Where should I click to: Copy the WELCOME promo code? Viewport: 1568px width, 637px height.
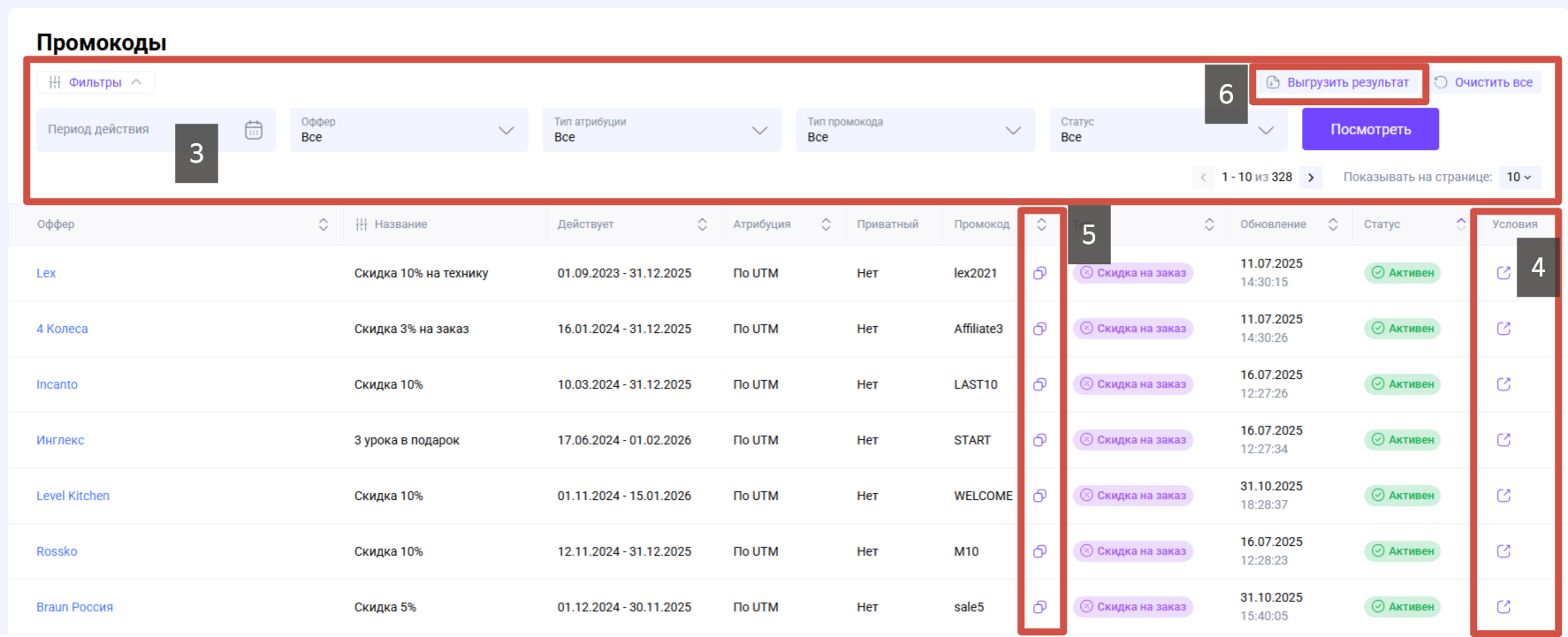(x=1039, y=496)
